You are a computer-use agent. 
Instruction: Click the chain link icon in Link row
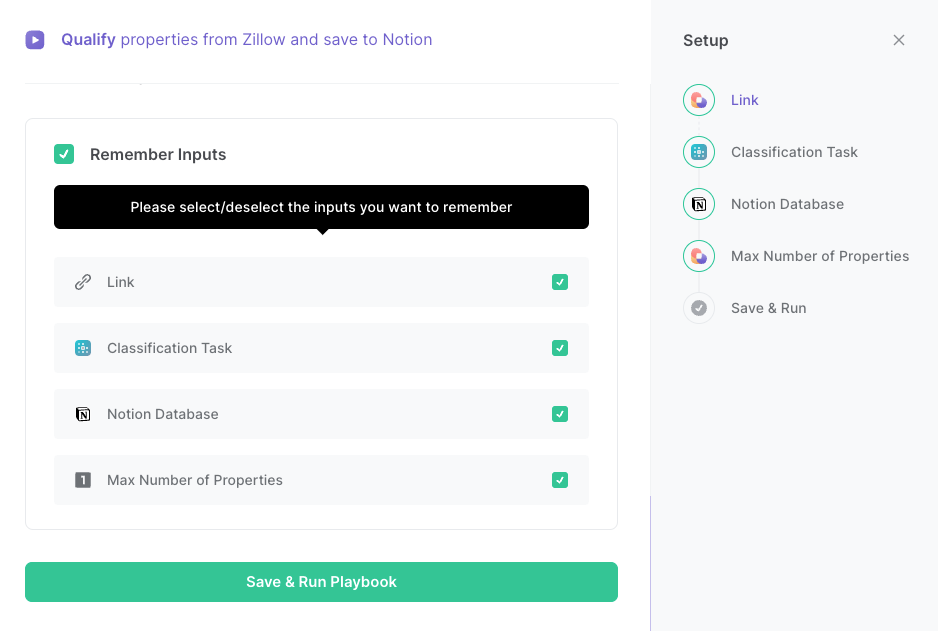83,282
